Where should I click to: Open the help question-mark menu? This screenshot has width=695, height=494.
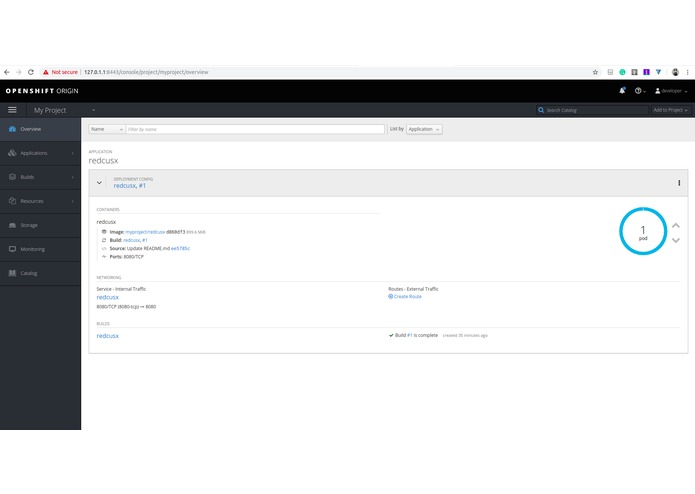(640, 91)
